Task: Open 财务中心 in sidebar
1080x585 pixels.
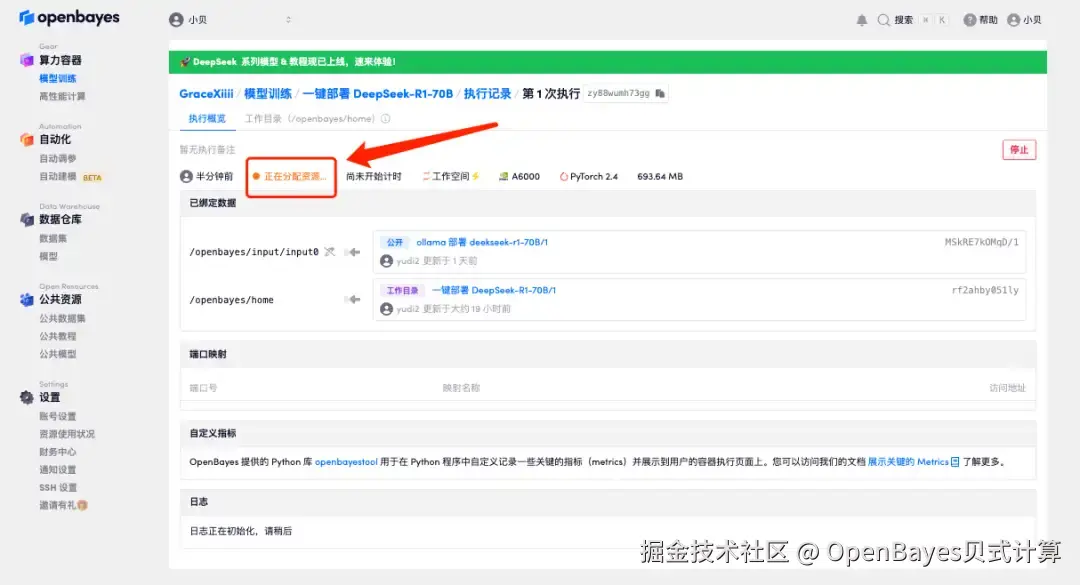Action: [x=58, y=452]
